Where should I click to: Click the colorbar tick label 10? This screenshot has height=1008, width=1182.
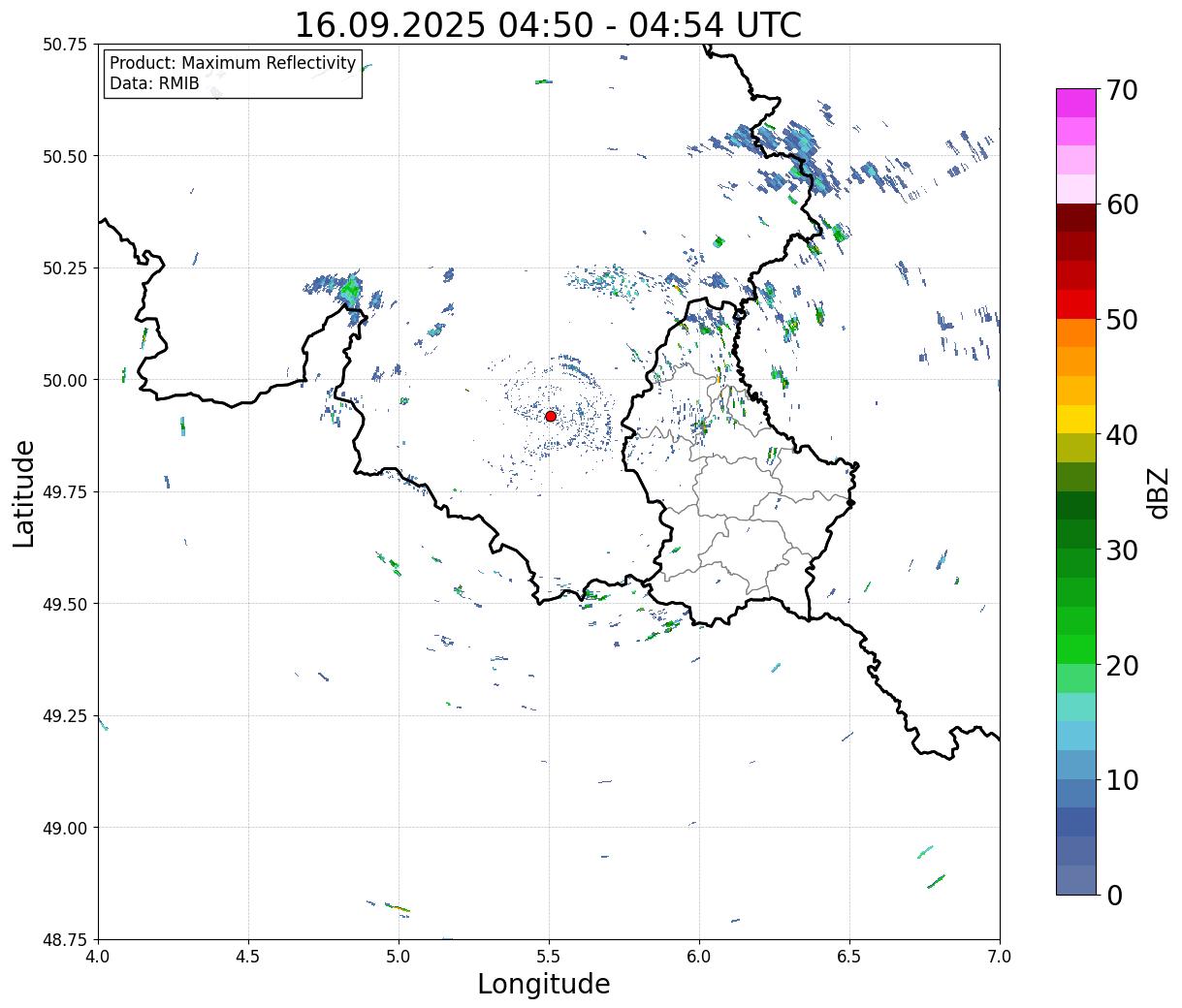[x=1122, y=780]
